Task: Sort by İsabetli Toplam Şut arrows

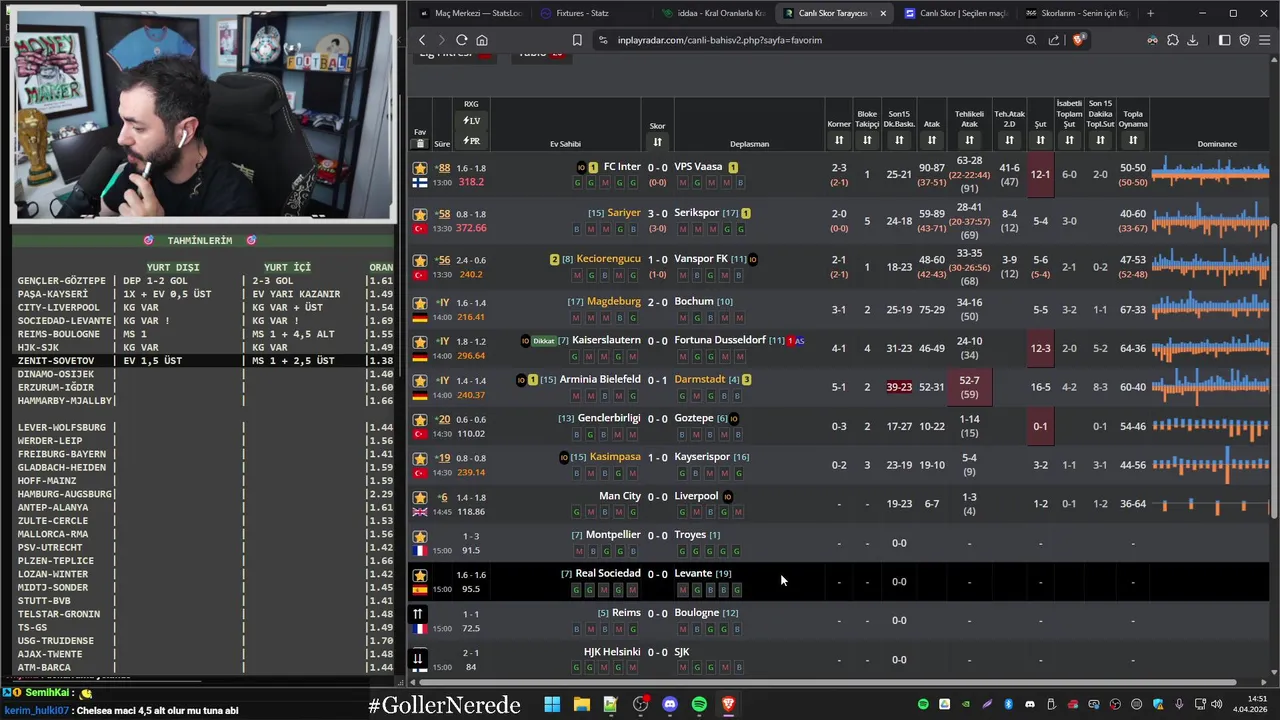Action: click(x=1069, y=140)
